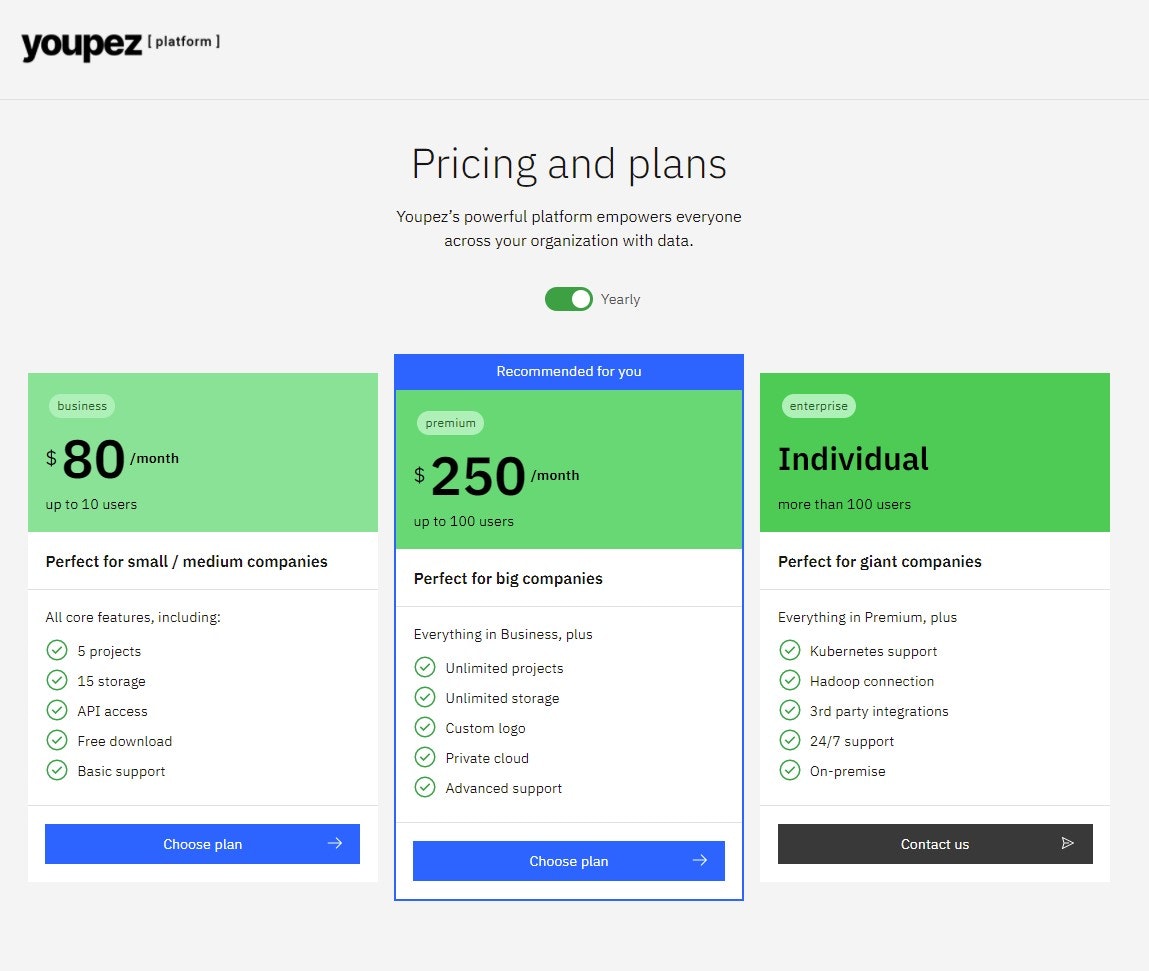Click the checkmark next to On-premise
The width and height of the screenshot is (1149, 971).
point(790,771)
